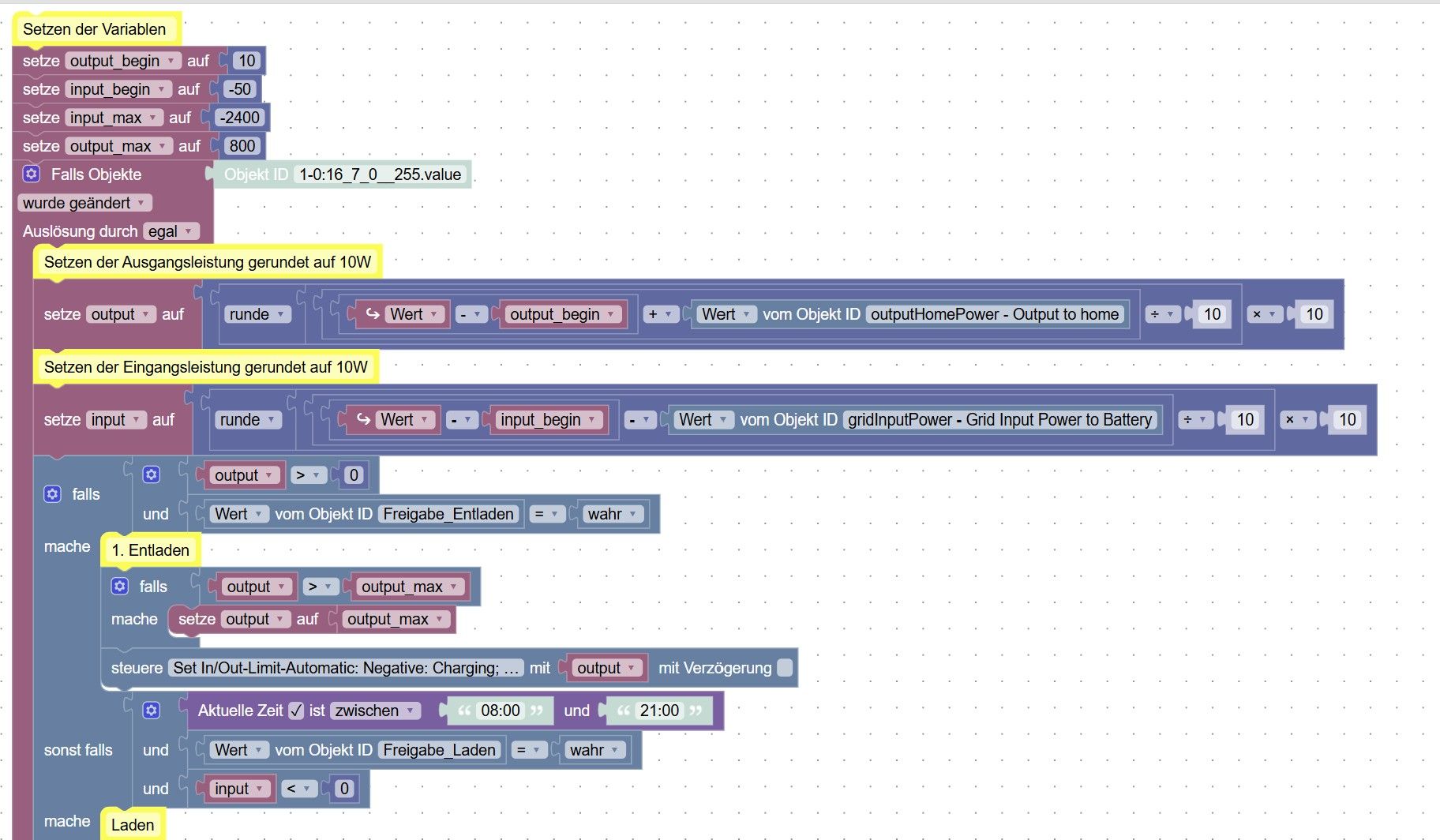
Task: Open the input variable dropdown in 'setze input auf runde'
Action: point(116,419)
